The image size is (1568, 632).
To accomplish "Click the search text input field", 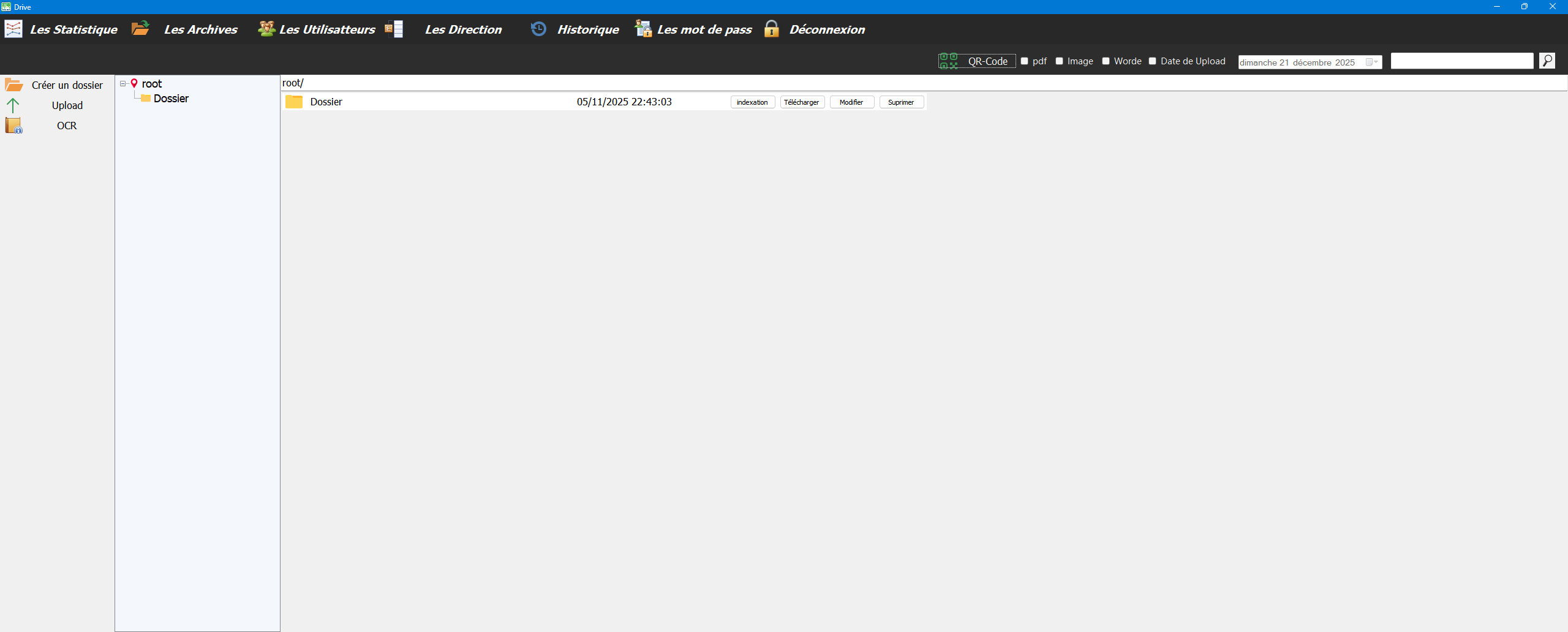I will [1461, 61].
